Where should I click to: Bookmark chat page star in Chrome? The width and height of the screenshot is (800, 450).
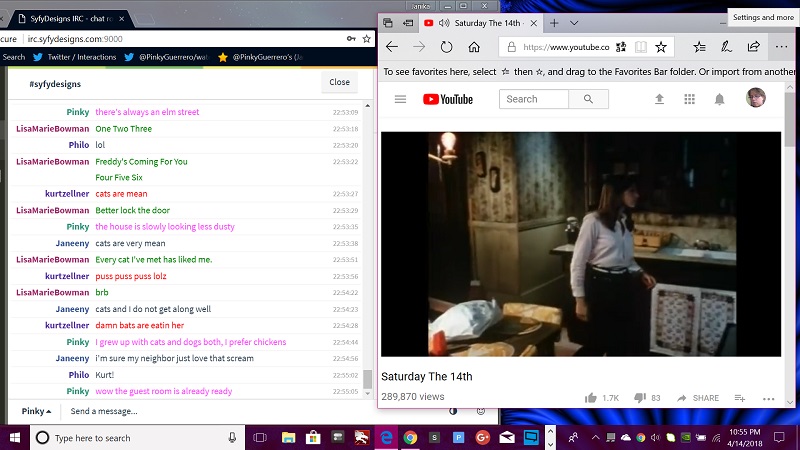pos(366,39)
